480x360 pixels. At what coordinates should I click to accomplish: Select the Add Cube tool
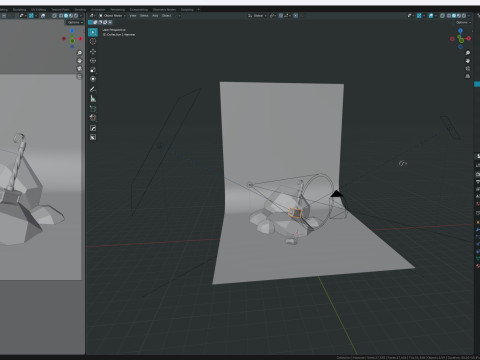coord(93,109)
